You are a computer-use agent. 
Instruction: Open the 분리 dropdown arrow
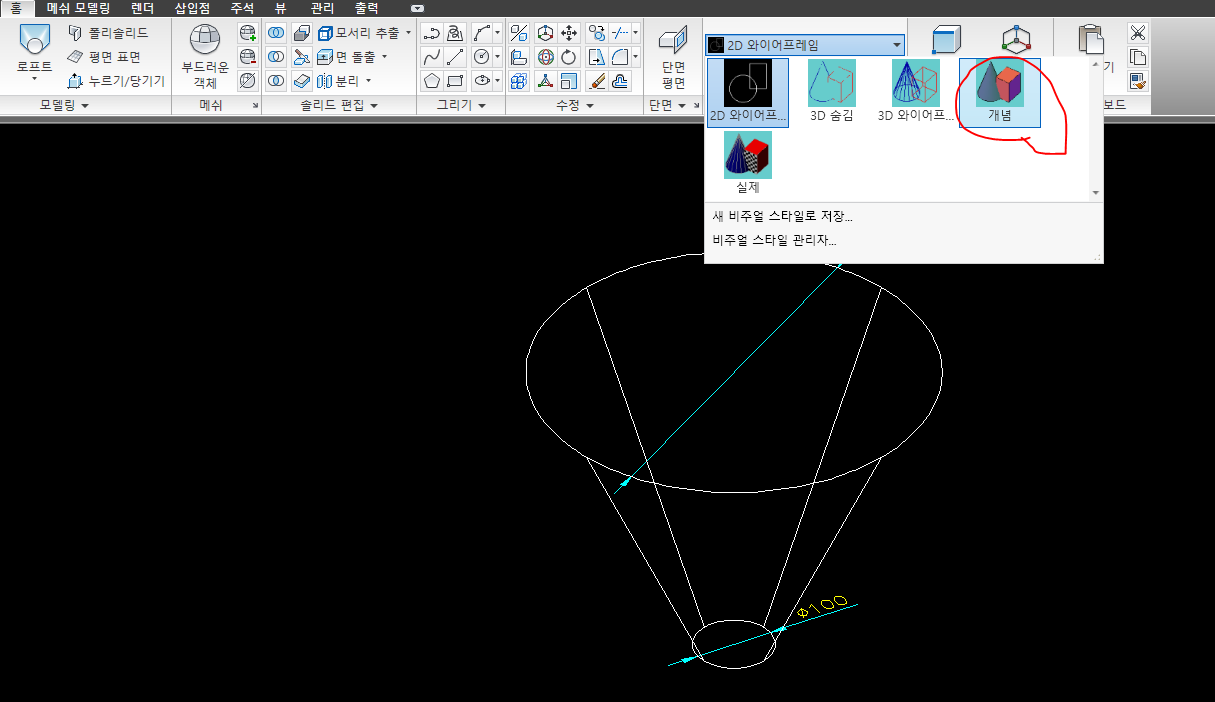coord(368,81)
